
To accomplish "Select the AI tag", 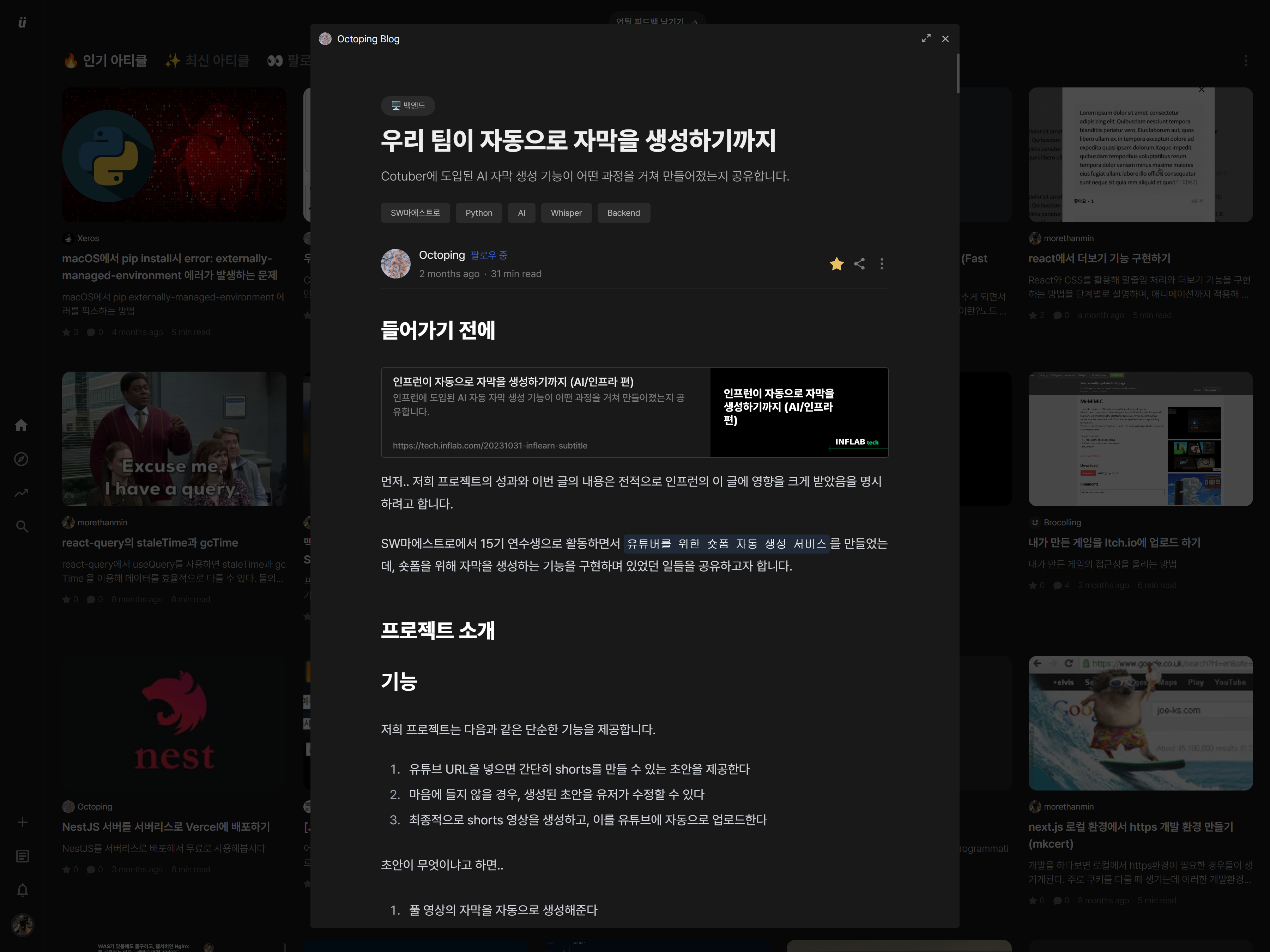I will pyautogui.click(x=521, y=213).
